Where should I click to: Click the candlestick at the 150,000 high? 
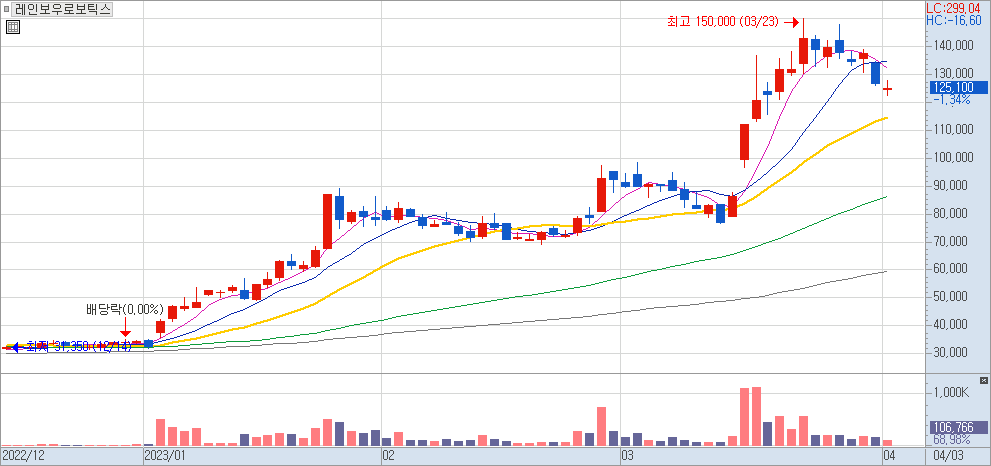tap(804, 51)
